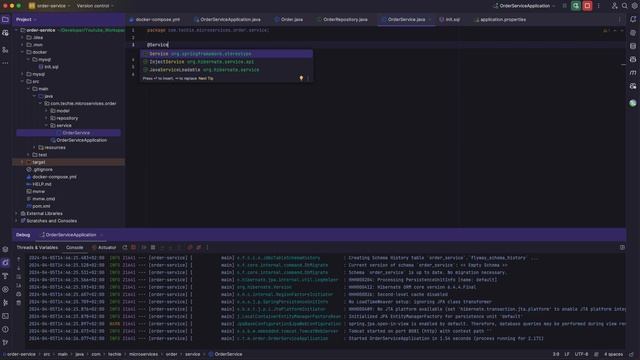The height and width of the screenshot is (360, 640).
Task: Click the layout settings icon at the debug panel's right
Action: pyautogui.click(x=622, y=247)
